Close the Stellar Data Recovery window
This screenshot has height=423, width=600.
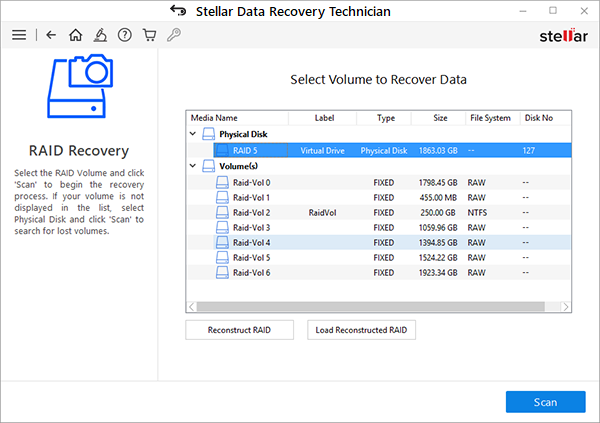point(584,11)
